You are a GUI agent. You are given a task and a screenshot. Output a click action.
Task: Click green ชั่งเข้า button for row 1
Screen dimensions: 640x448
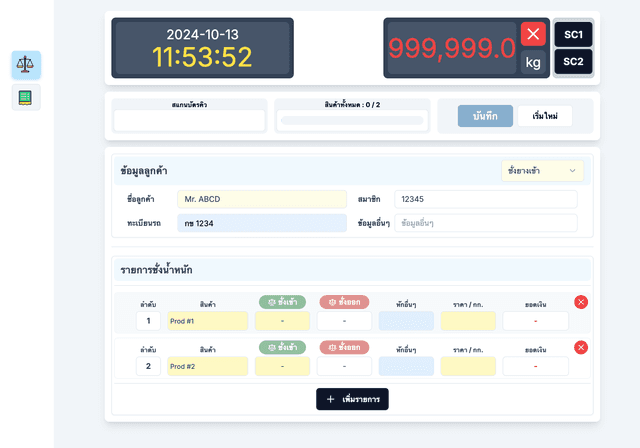282,302
